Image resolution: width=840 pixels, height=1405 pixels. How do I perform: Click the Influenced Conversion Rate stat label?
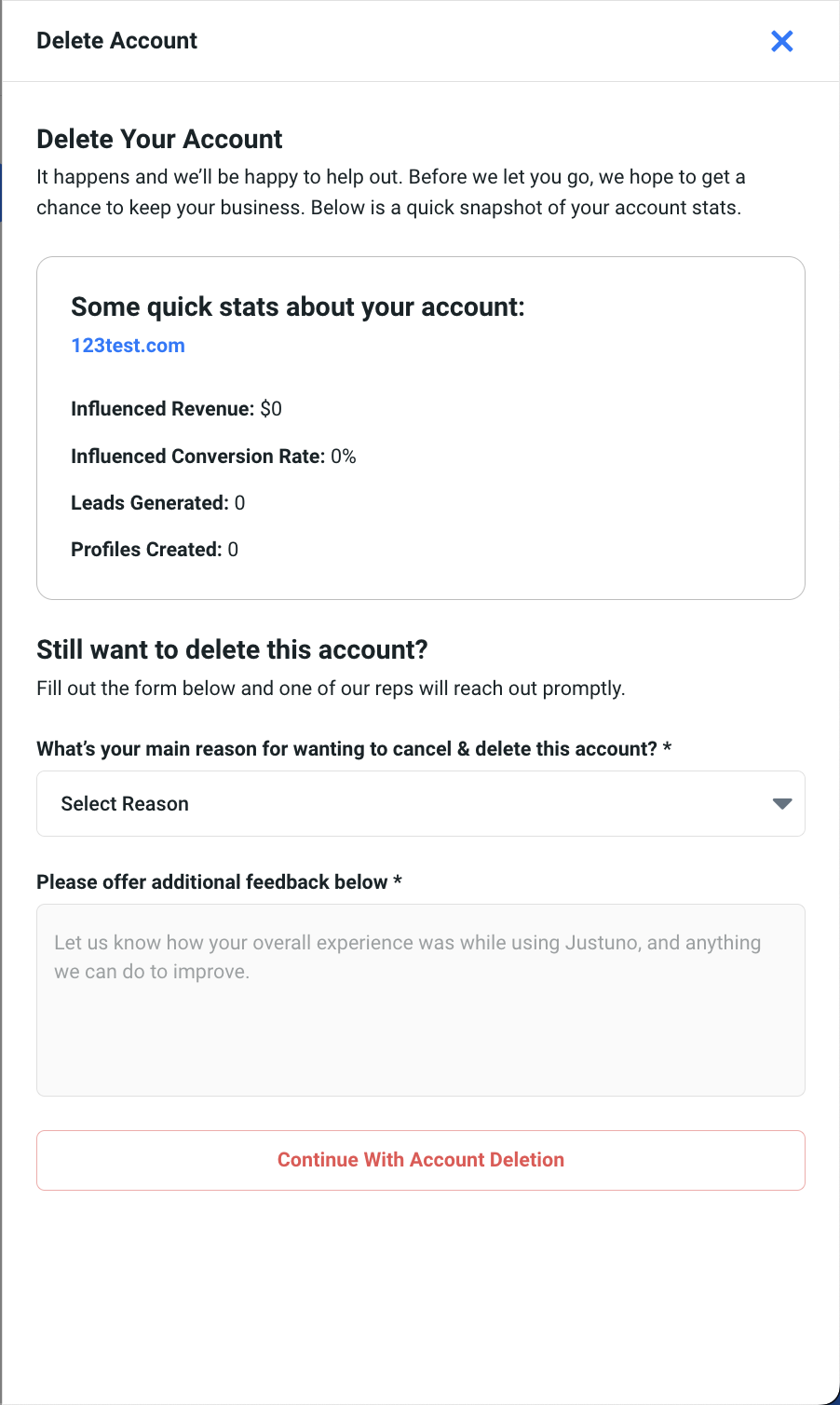click(197, 457)
